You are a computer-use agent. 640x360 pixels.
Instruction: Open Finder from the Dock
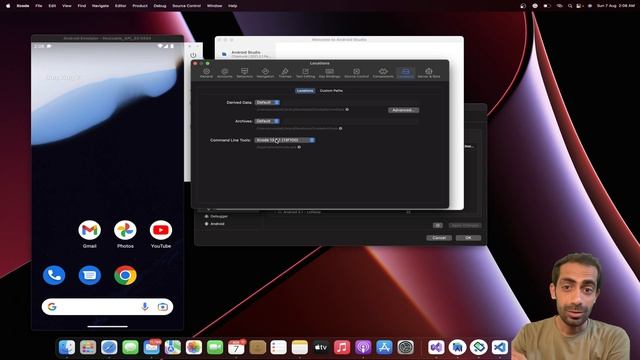[67, 347]
